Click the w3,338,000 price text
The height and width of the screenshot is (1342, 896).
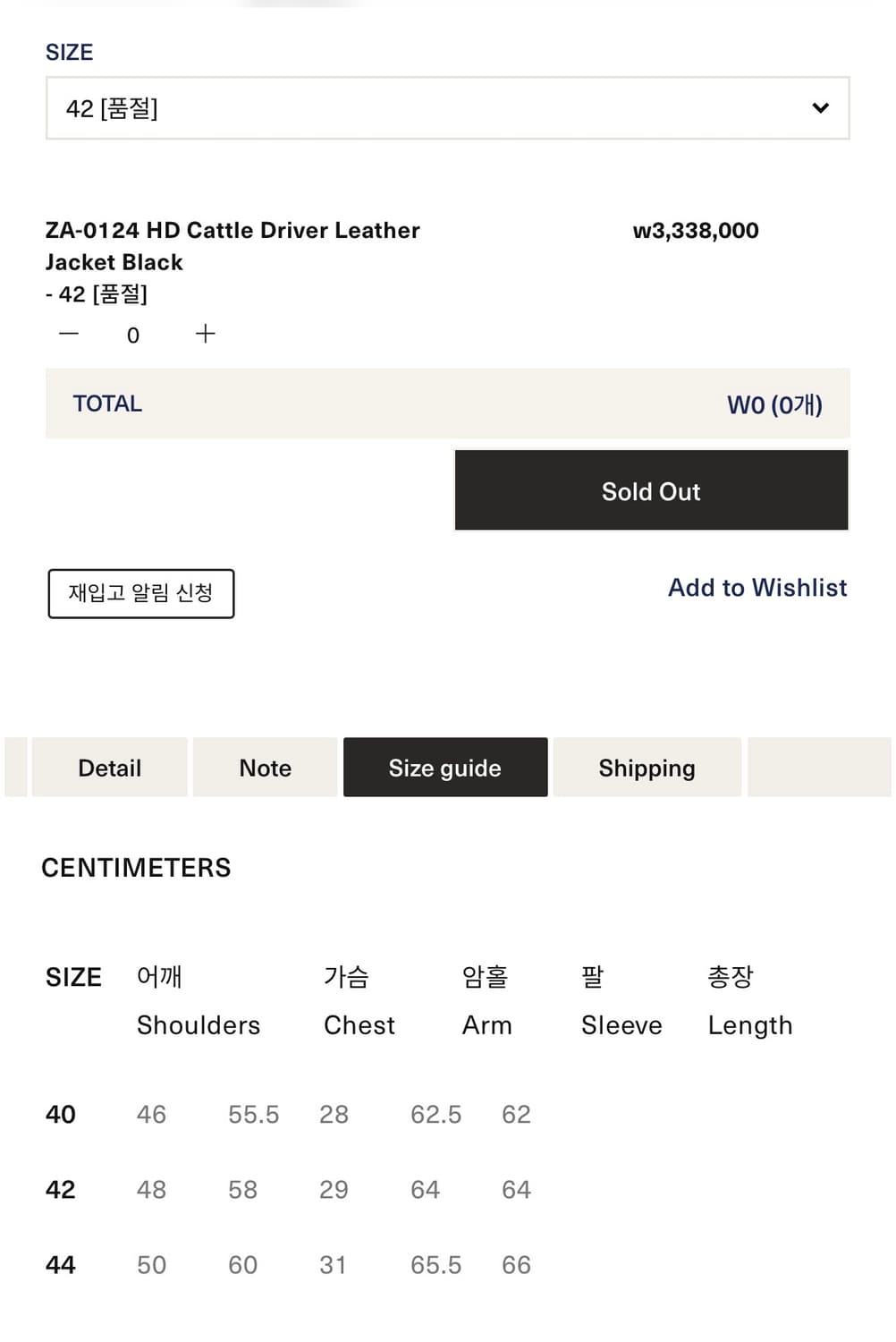tap(696, 231)
